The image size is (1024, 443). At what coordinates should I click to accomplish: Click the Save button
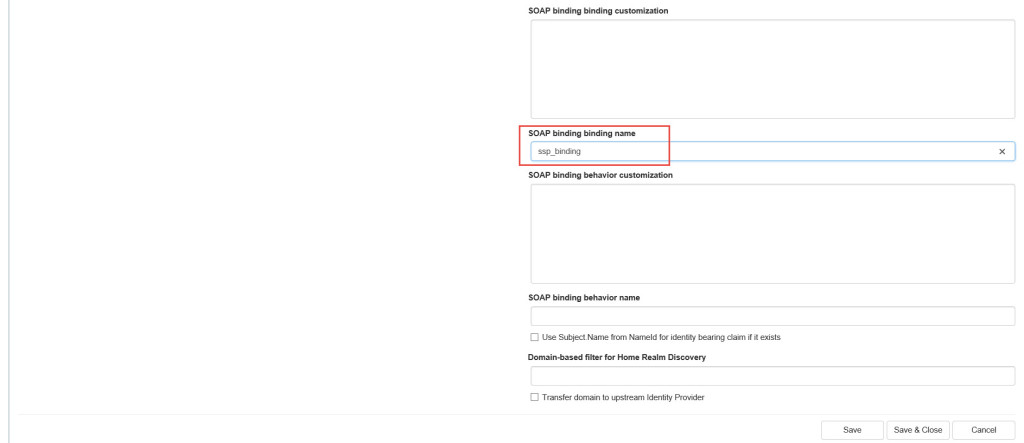point(852,430)
